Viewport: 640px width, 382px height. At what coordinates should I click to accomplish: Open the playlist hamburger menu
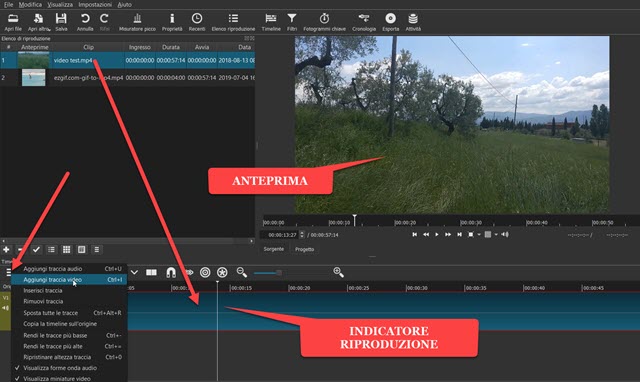point(97,249)
